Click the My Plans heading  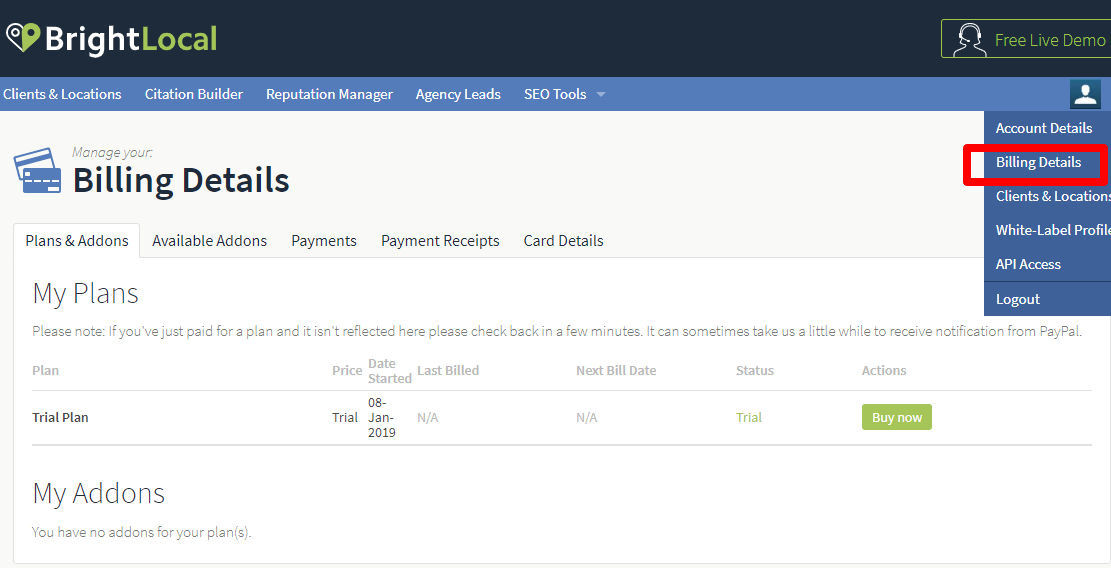pyautogui.click(x=86, y=293)
